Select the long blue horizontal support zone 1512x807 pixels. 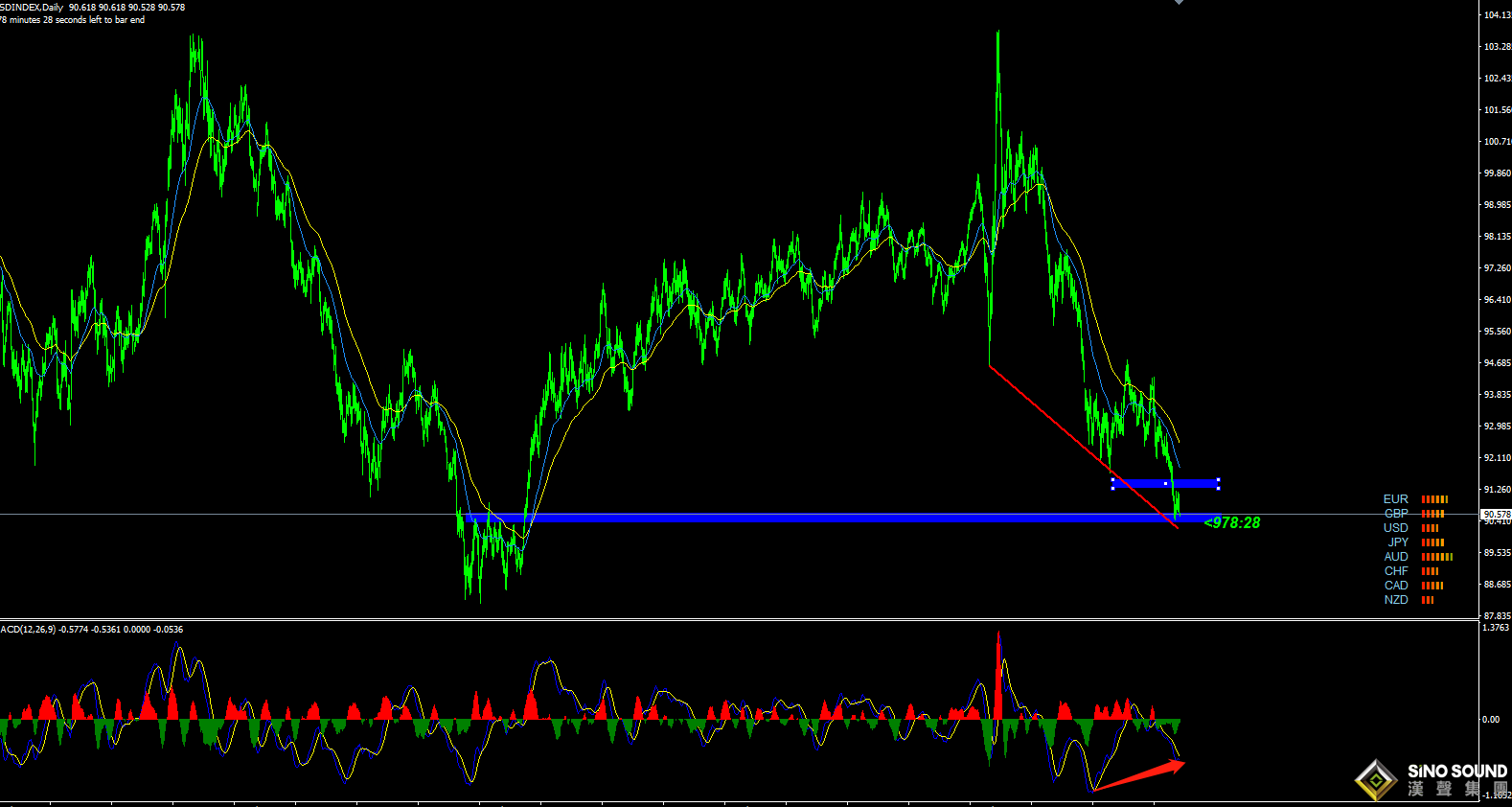(x=814, y=519)
